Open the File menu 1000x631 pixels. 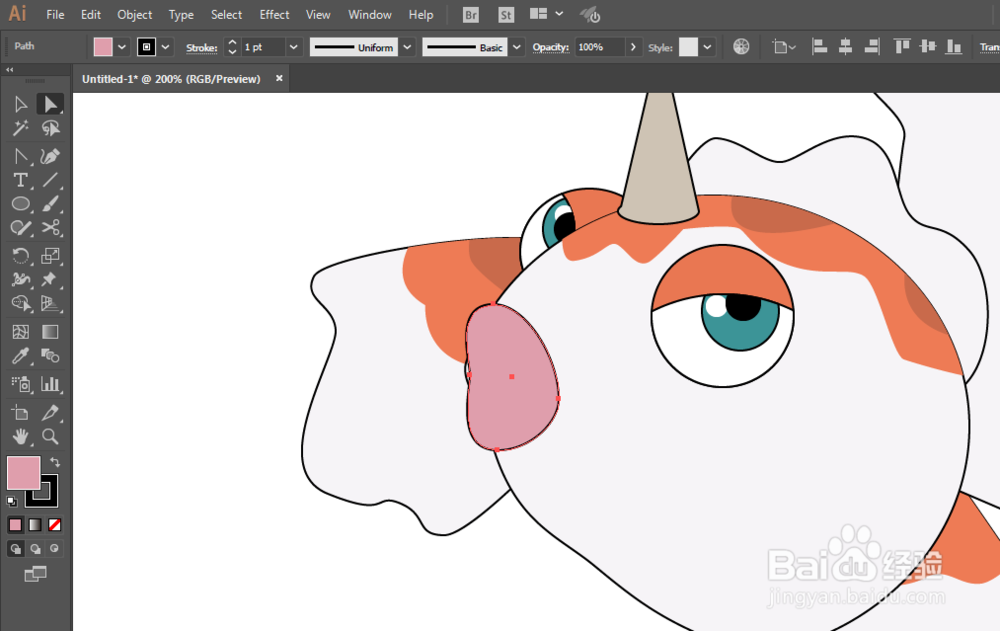coord(55,15)
